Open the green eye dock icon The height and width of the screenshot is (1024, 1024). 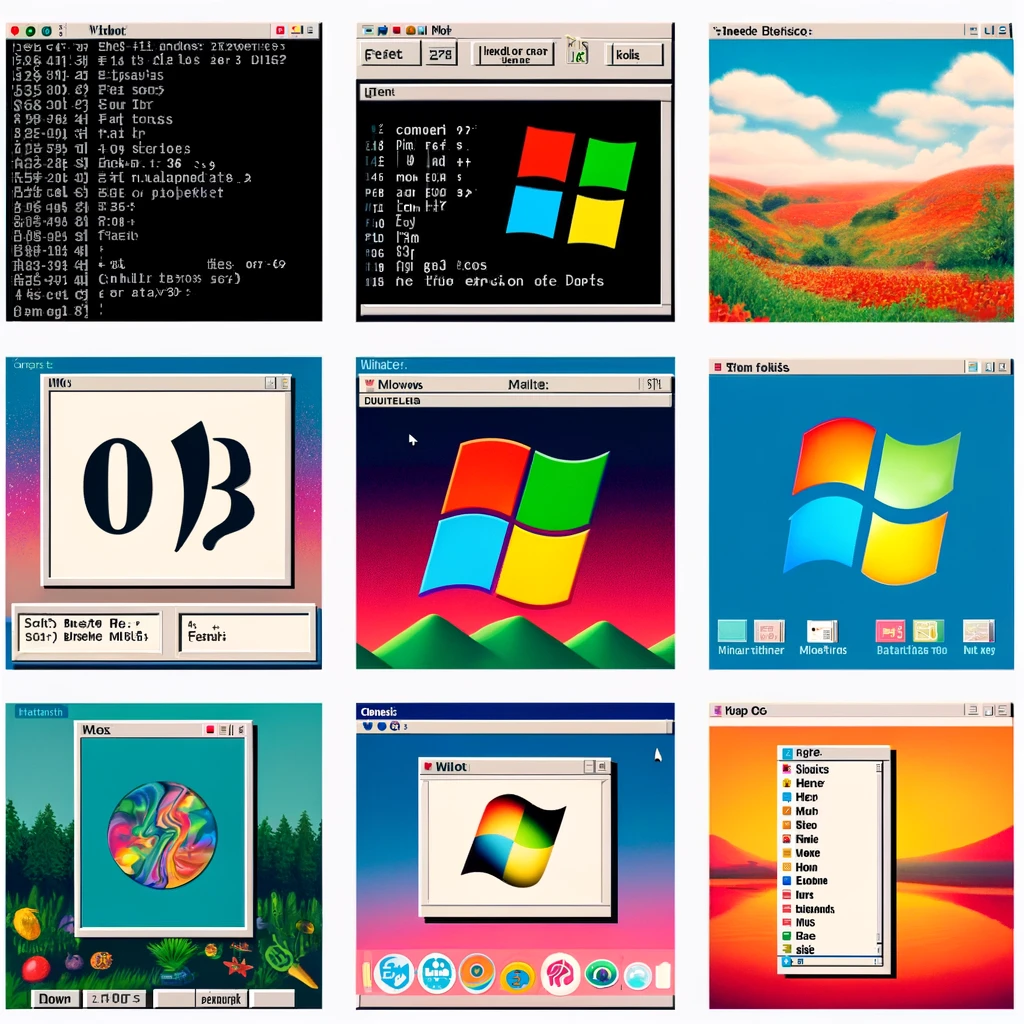[601, 975]
